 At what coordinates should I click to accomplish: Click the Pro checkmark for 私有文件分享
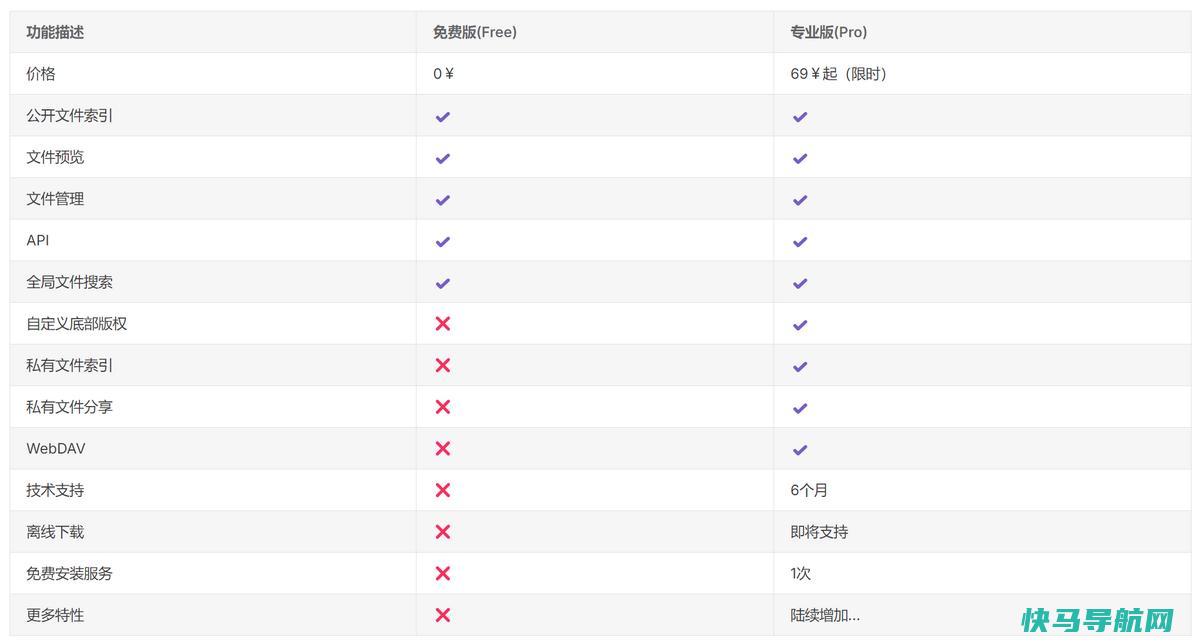[x=800, y=408]
